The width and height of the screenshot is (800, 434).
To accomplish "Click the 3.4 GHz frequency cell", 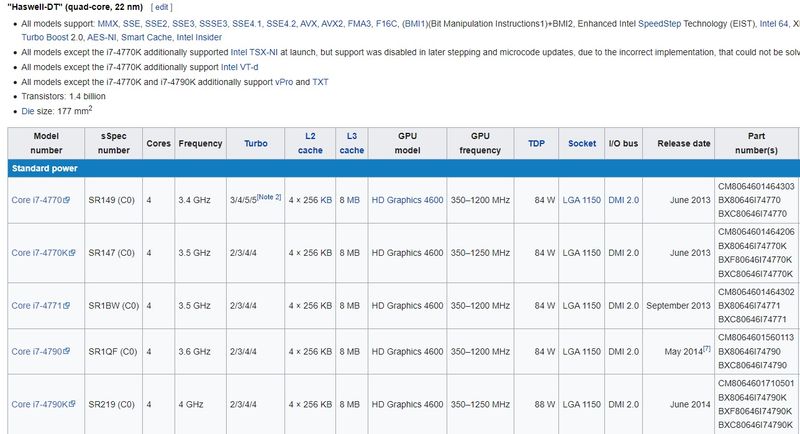I will coord(200,200).
